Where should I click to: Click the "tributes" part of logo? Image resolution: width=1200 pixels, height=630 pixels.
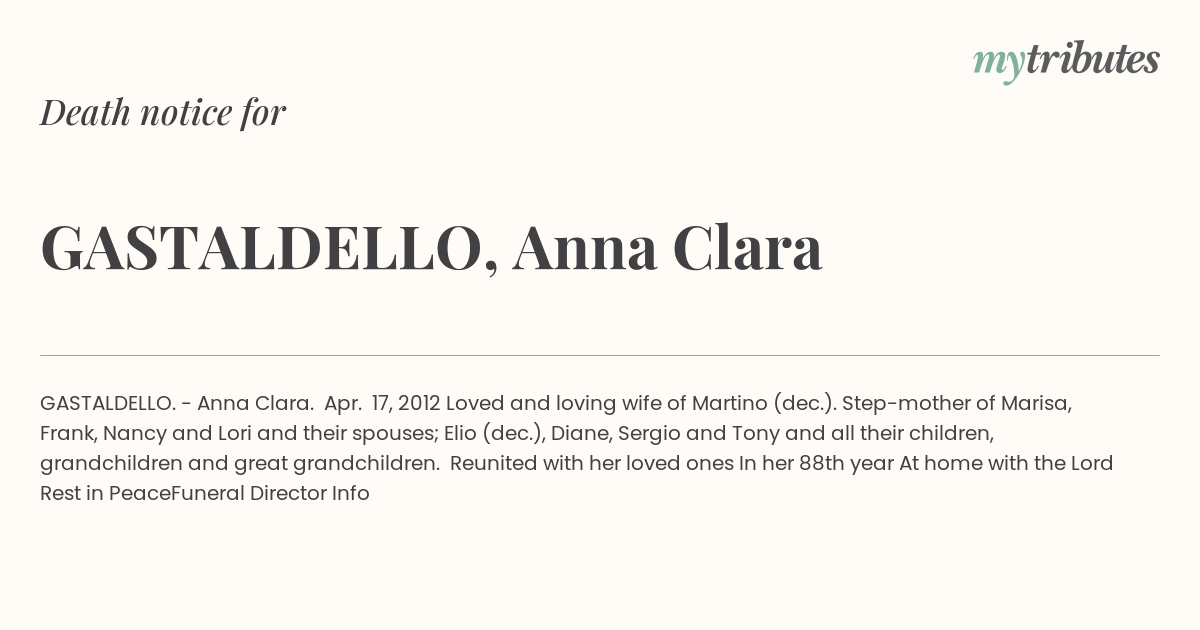1092,59
